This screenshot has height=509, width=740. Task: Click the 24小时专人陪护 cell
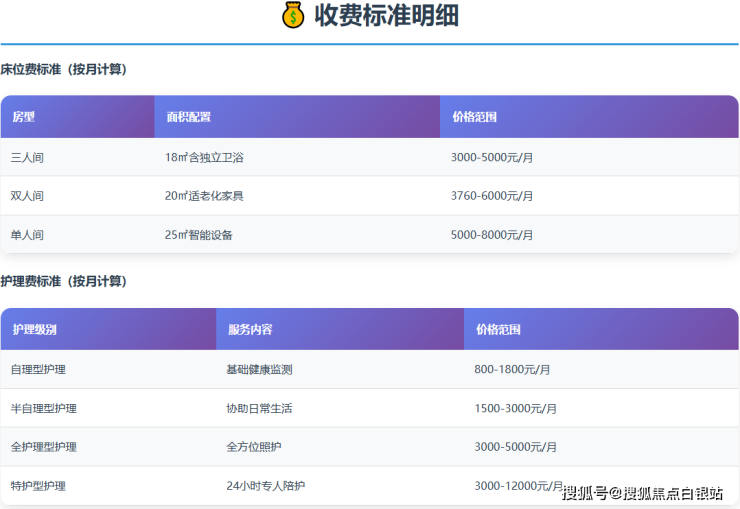(265, 486)
